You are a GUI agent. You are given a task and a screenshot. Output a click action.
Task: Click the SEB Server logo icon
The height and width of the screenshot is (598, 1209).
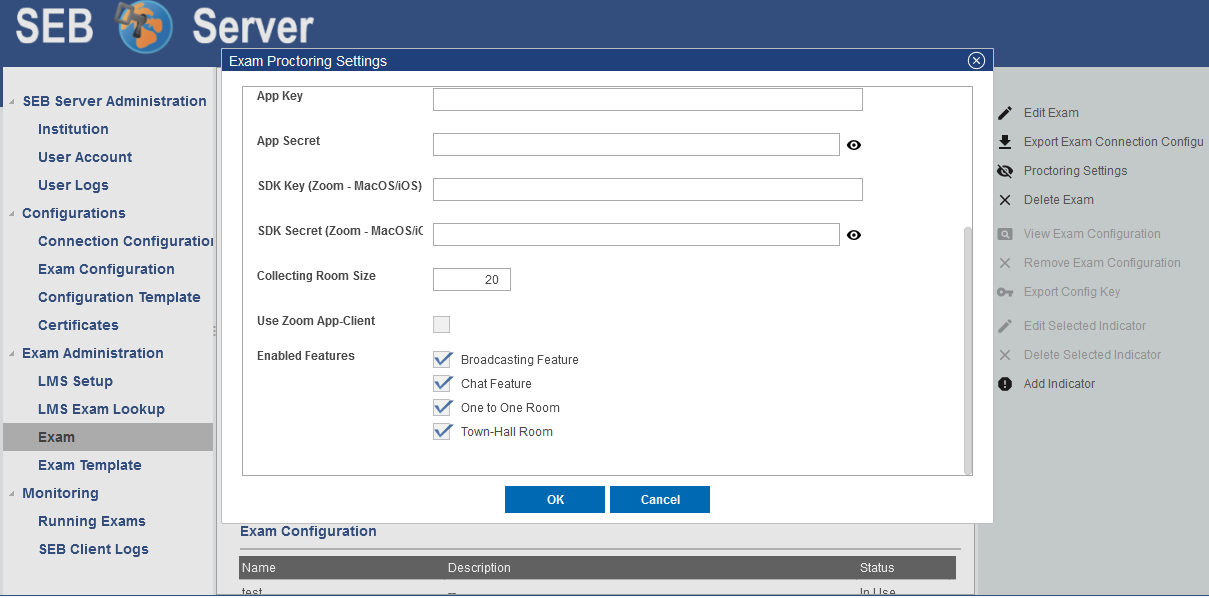tap(144, 27)
